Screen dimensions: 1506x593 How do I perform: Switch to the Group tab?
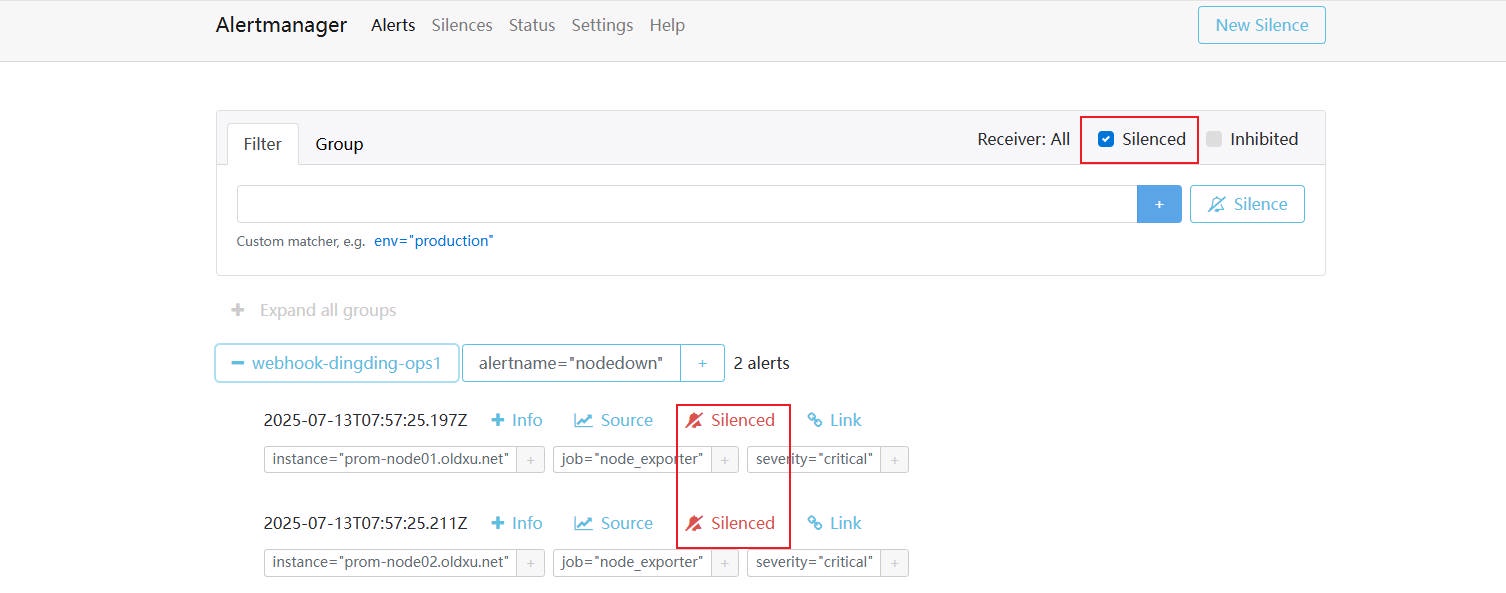click(x=339, y=145)
